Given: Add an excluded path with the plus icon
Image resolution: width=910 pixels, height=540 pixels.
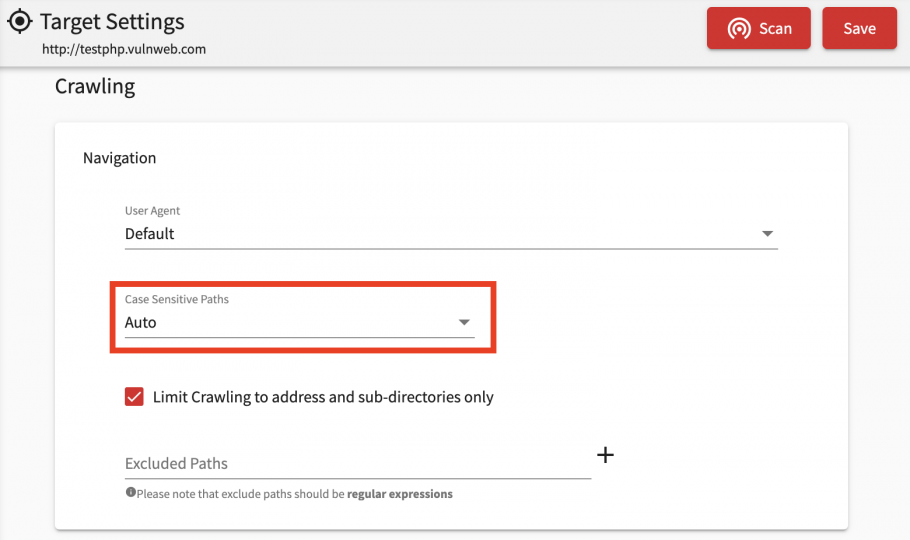Looking at the screenshot, I should pyautogui.click(x=605, y=455).
